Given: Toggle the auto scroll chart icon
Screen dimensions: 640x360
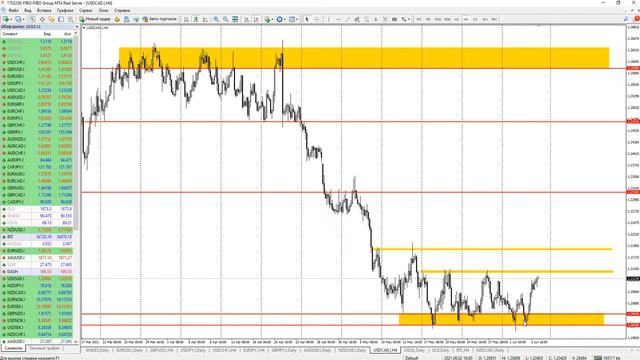Looking at the screenshot, I should click(247, 19).
